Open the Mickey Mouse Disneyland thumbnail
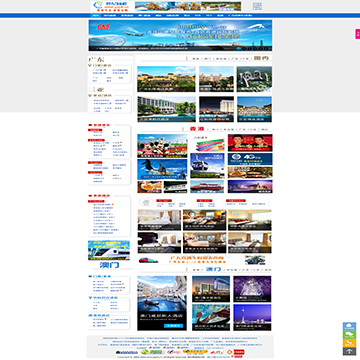Image resolution: width=360 pixels, height=360 pixels. [x=162, y=146]
